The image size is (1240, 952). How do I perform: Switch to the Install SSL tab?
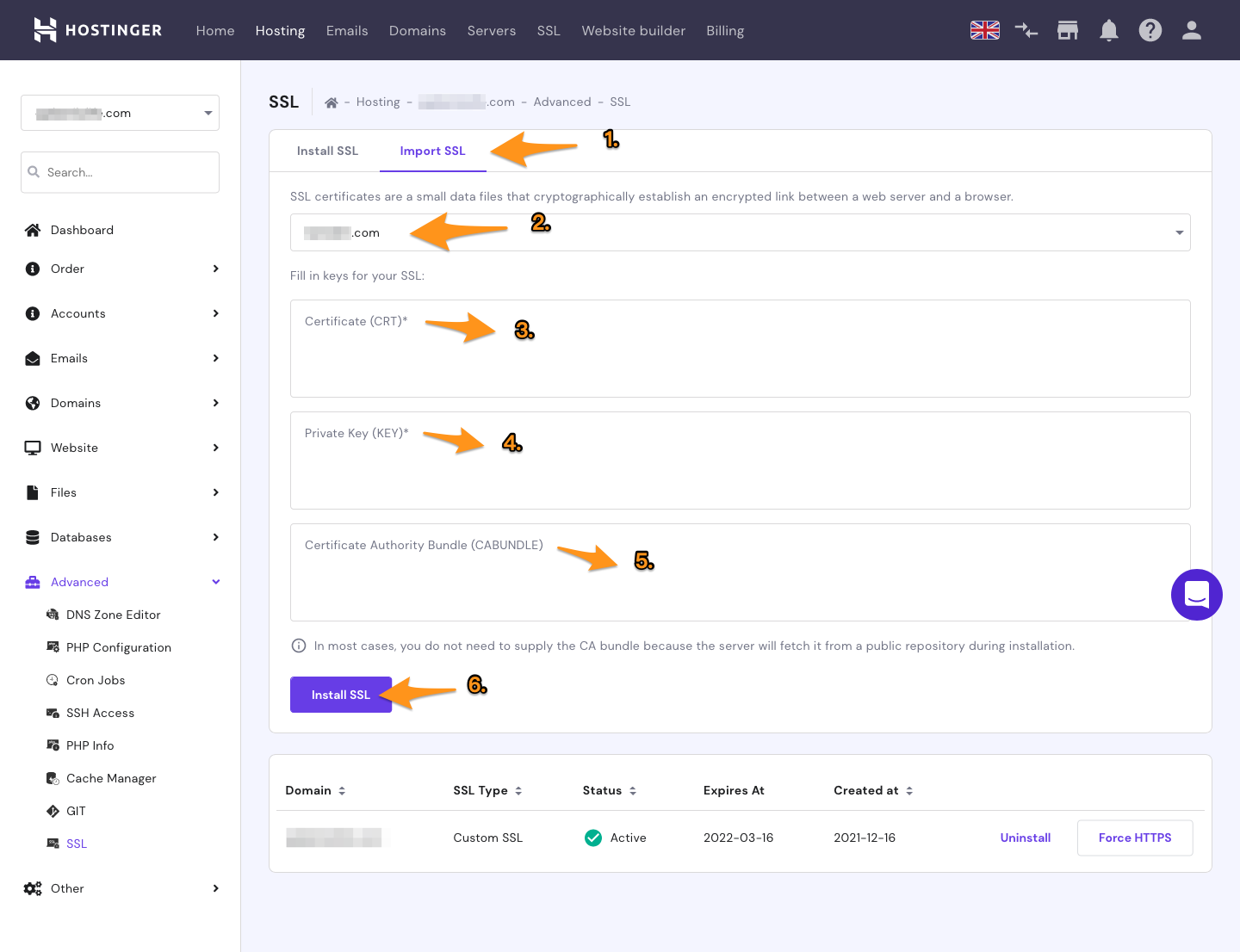click(x=327, y=151)
